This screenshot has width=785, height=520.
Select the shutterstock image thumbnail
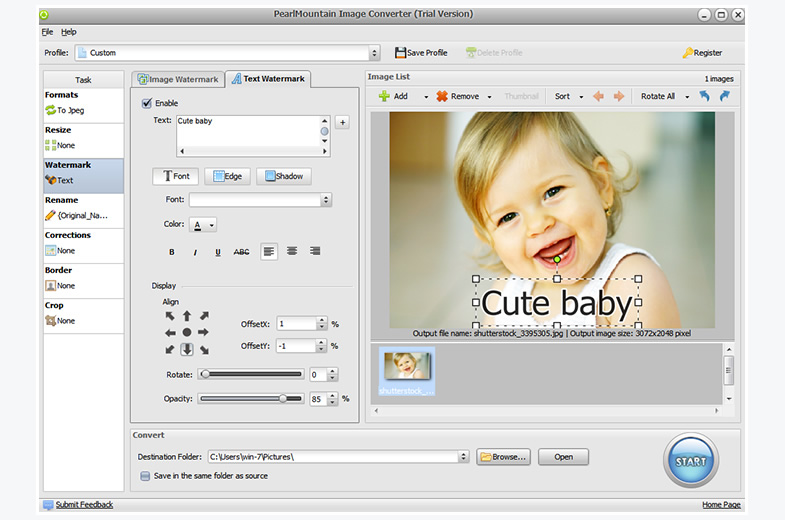coord(406,372)
